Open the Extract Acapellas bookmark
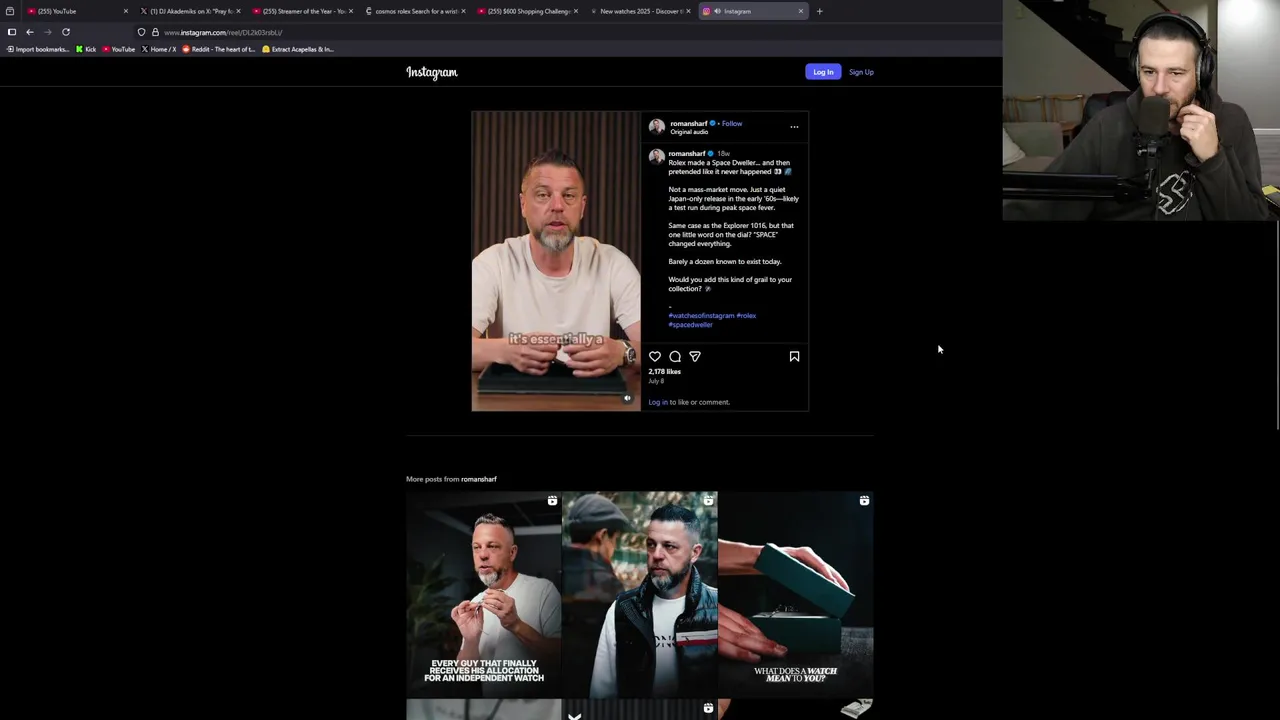Viewport: 1280px width, 720px height. pos(298,49)
